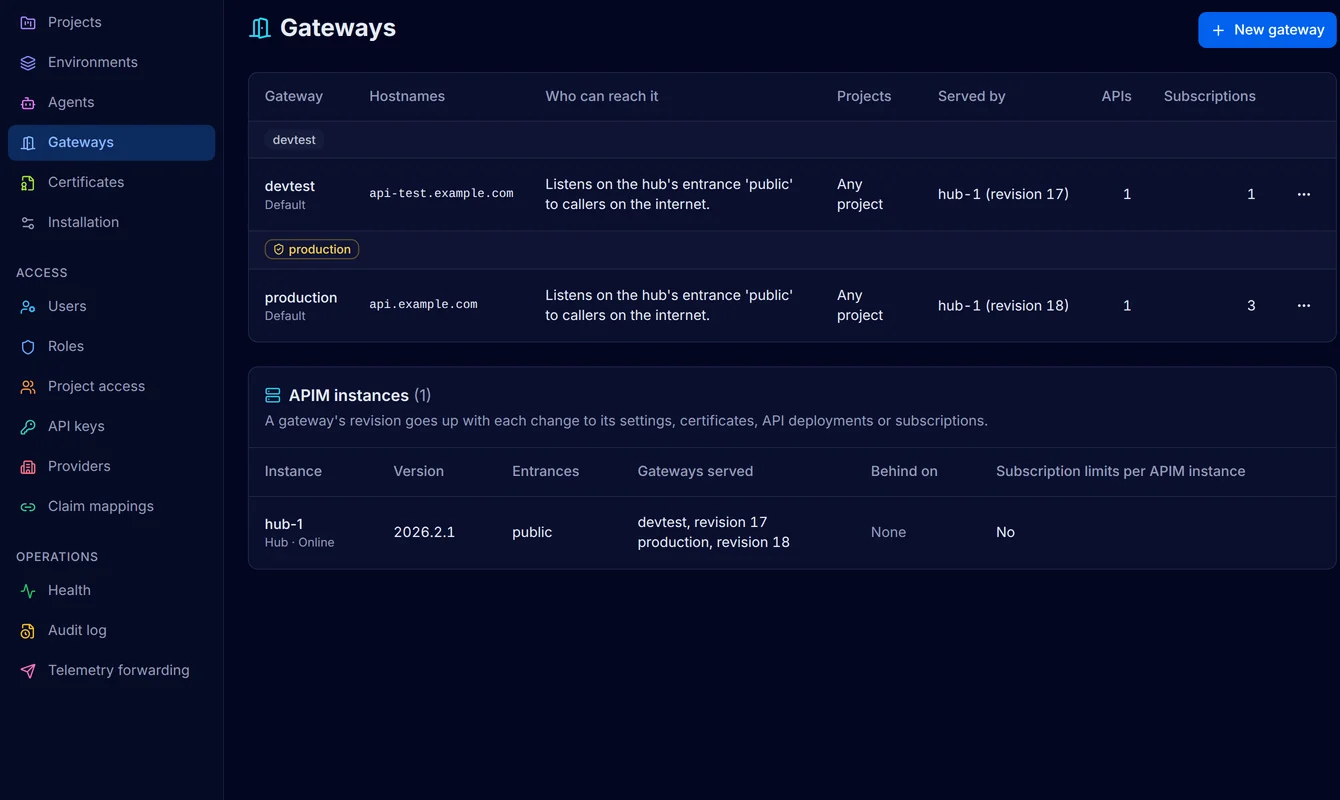Go to Roles page
The height and width of the screenshot is (800, 1340).
point(111,346)
